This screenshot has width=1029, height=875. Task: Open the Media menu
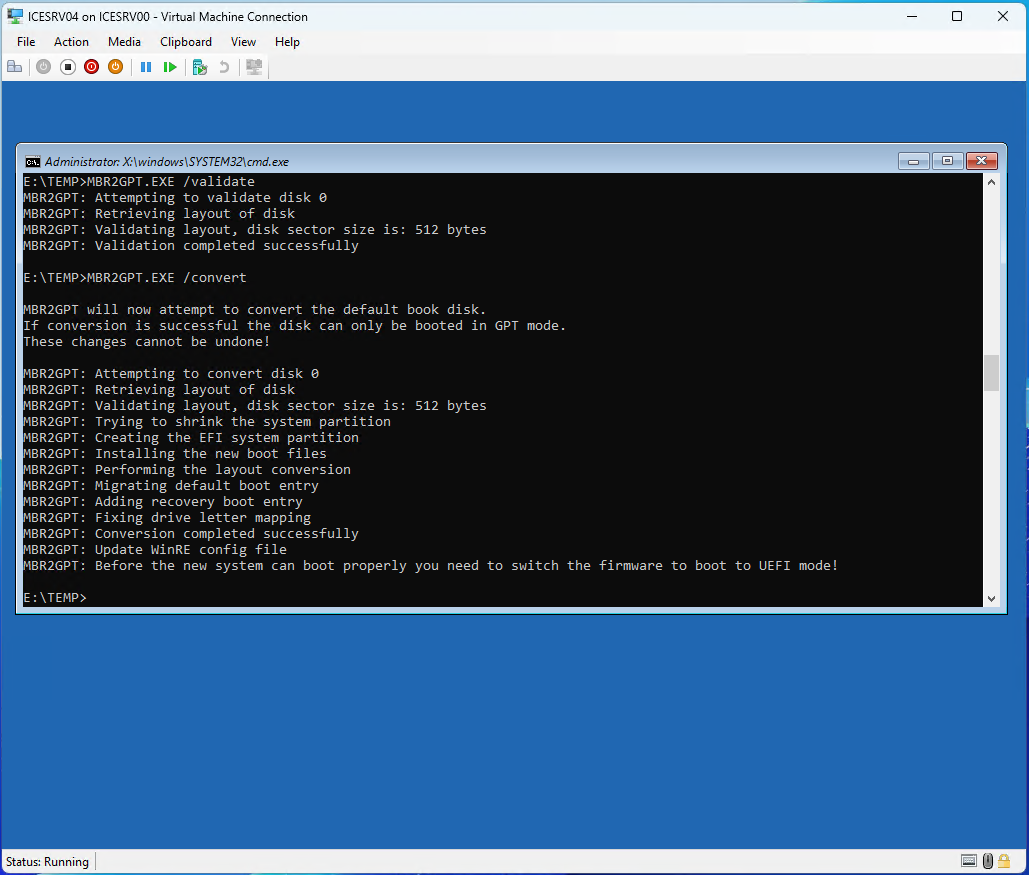pyautogui.click(x=124, y=42)
